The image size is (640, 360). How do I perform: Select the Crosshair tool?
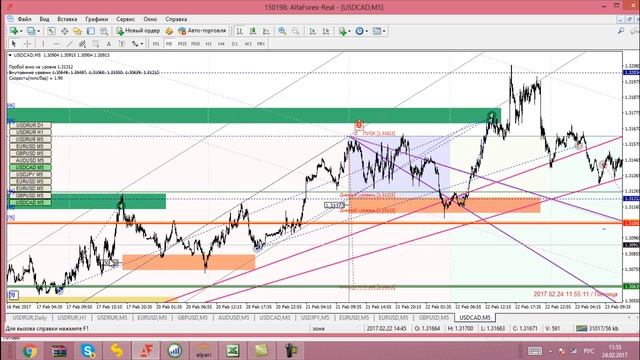click(x=27, y=44)
